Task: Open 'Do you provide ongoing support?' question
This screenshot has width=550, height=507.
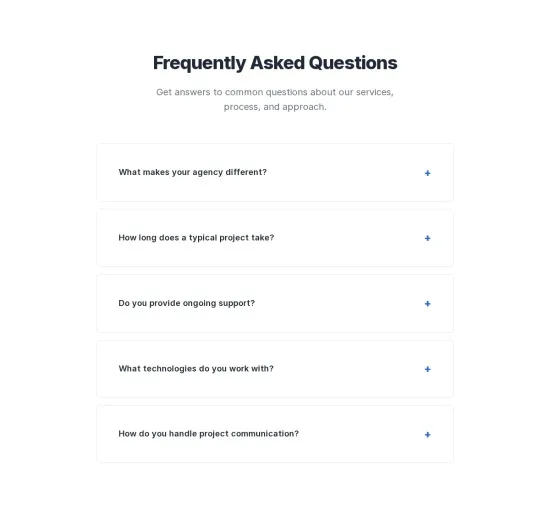Action: (187, 303)
